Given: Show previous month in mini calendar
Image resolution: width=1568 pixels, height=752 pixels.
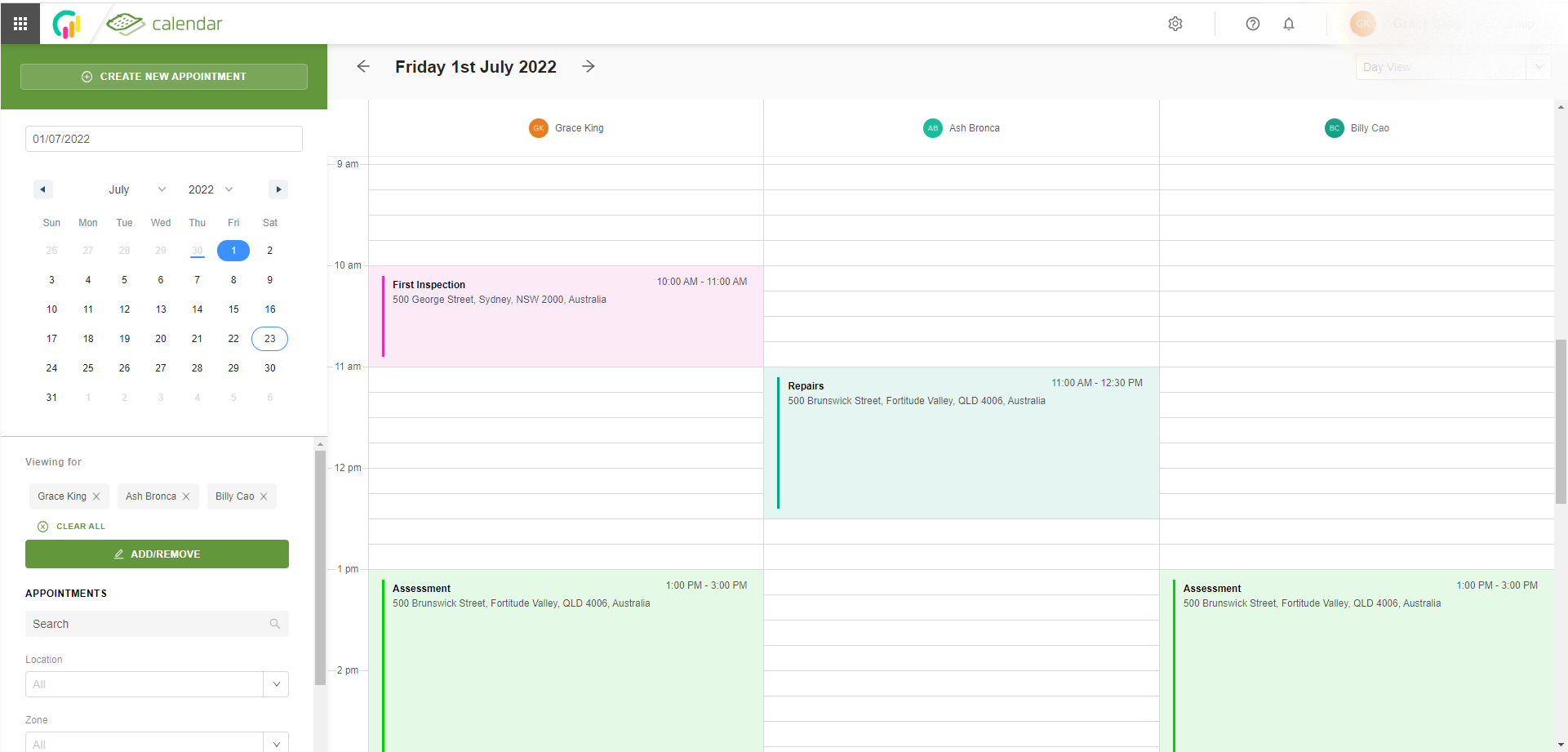Looking at the screenshot, I should click(x=43, y=189).
